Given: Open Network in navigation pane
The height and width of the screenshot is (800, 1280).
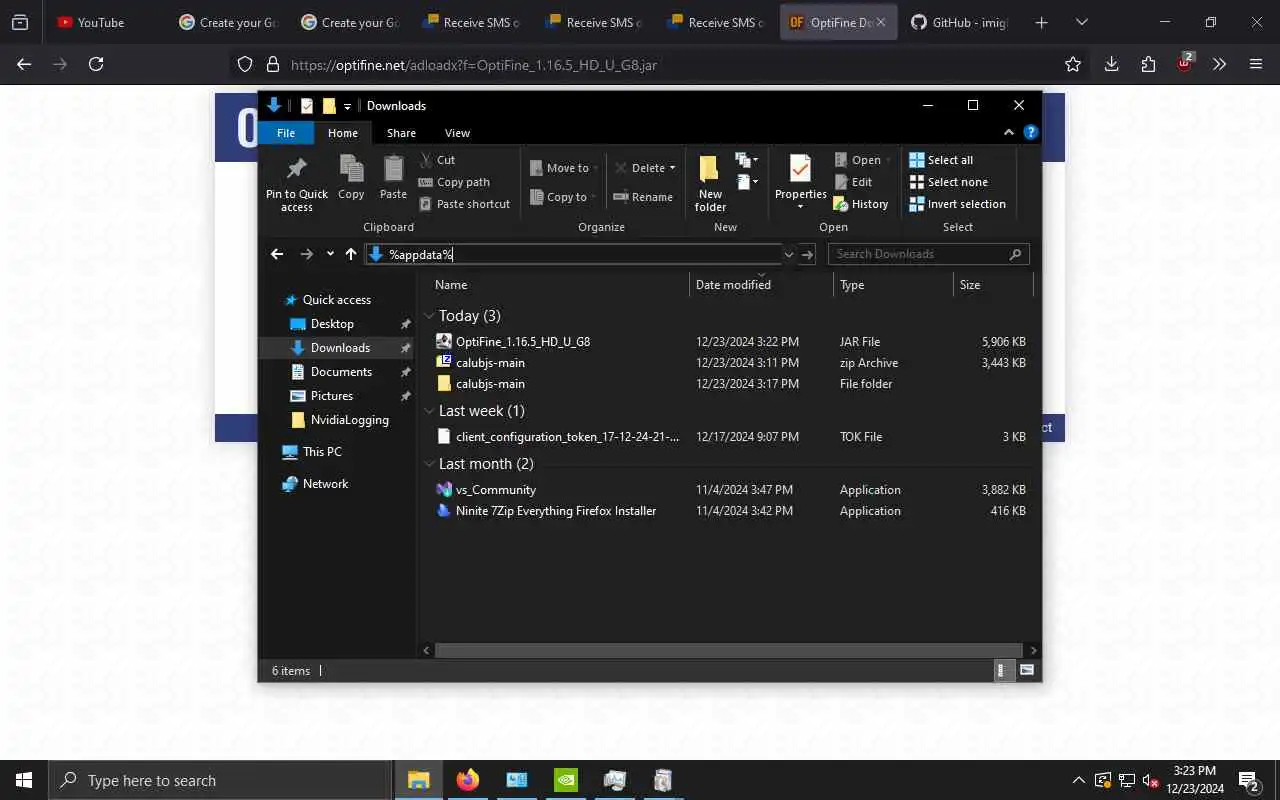Looking at the screenshot, I should [325, 484].
